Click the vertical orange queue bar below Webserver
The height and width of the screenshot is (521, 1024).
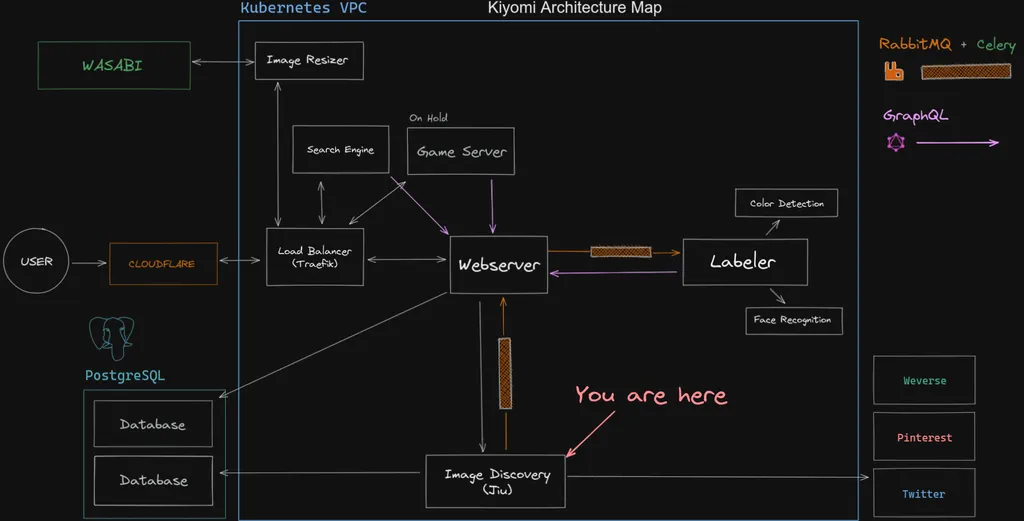505,373
